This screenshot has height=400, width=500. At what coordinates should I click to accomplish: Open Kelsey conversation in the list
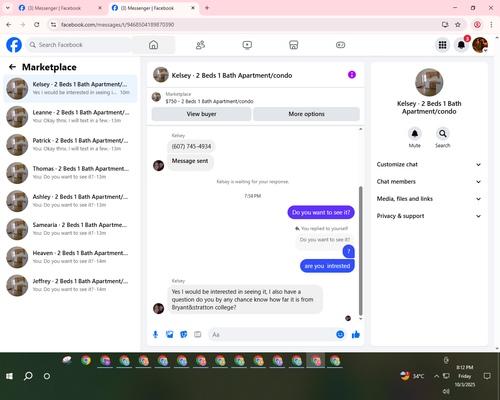[x=70, y=89]
